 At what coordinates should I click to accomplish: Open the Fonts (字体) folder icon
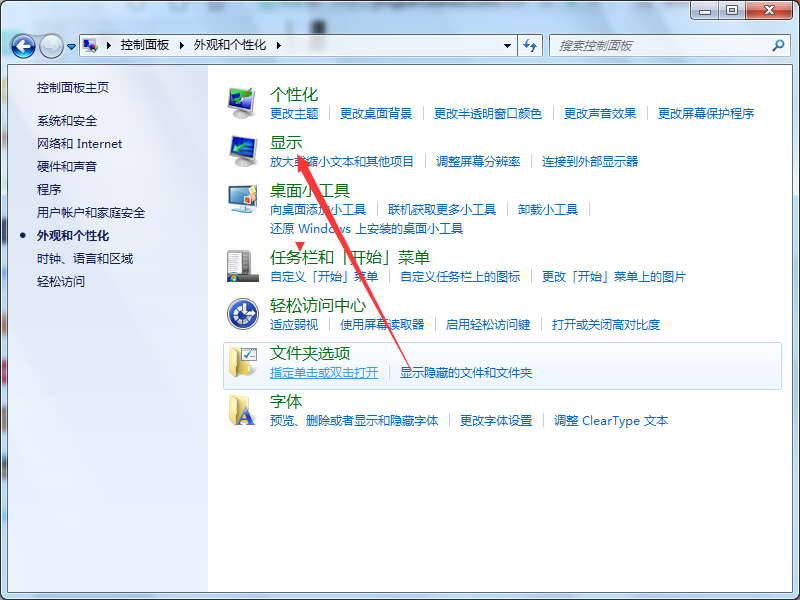(x=242, y=410)
